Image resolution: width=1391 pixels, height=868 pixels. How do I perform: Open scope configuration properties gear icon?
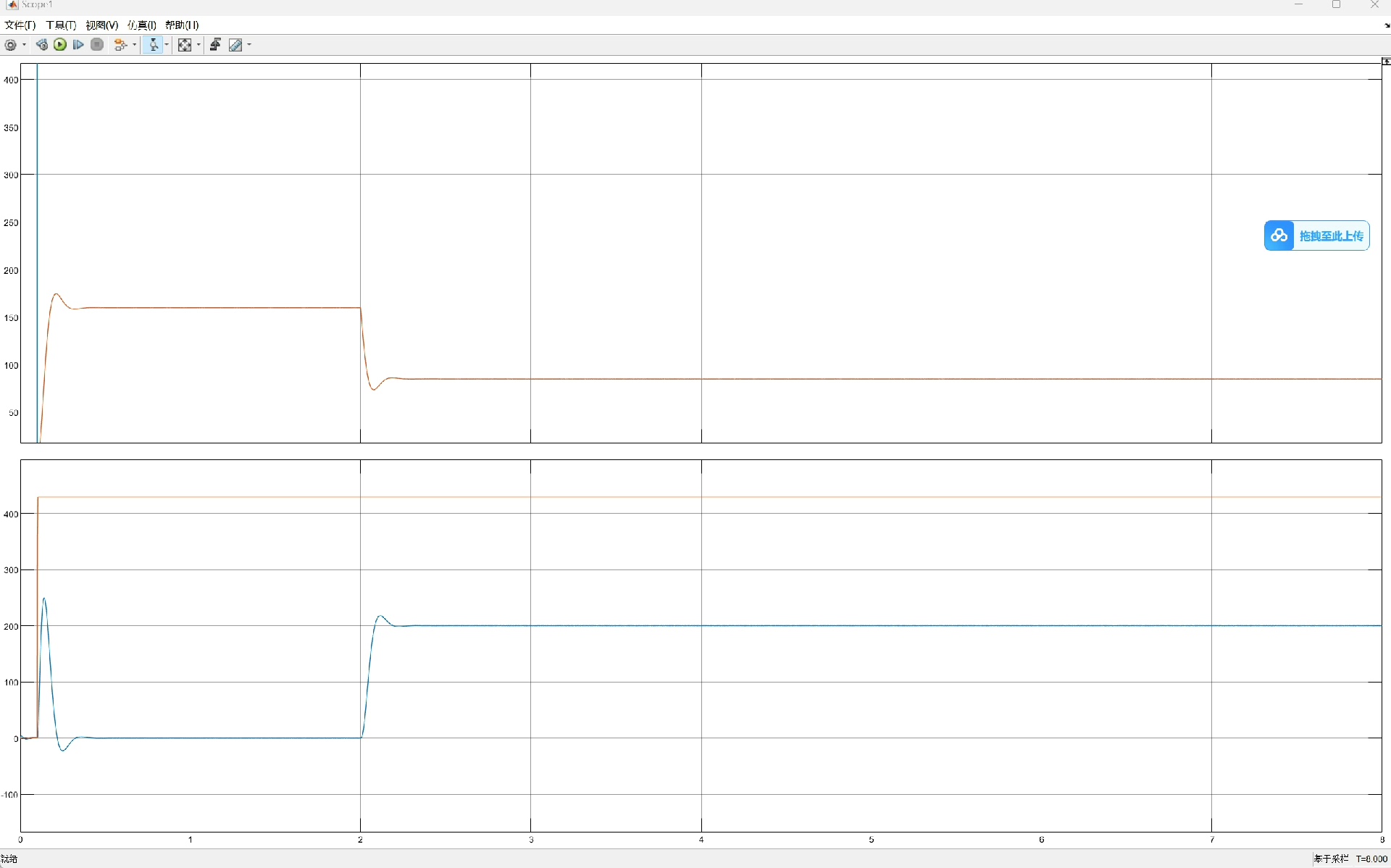tap(10, 45)
